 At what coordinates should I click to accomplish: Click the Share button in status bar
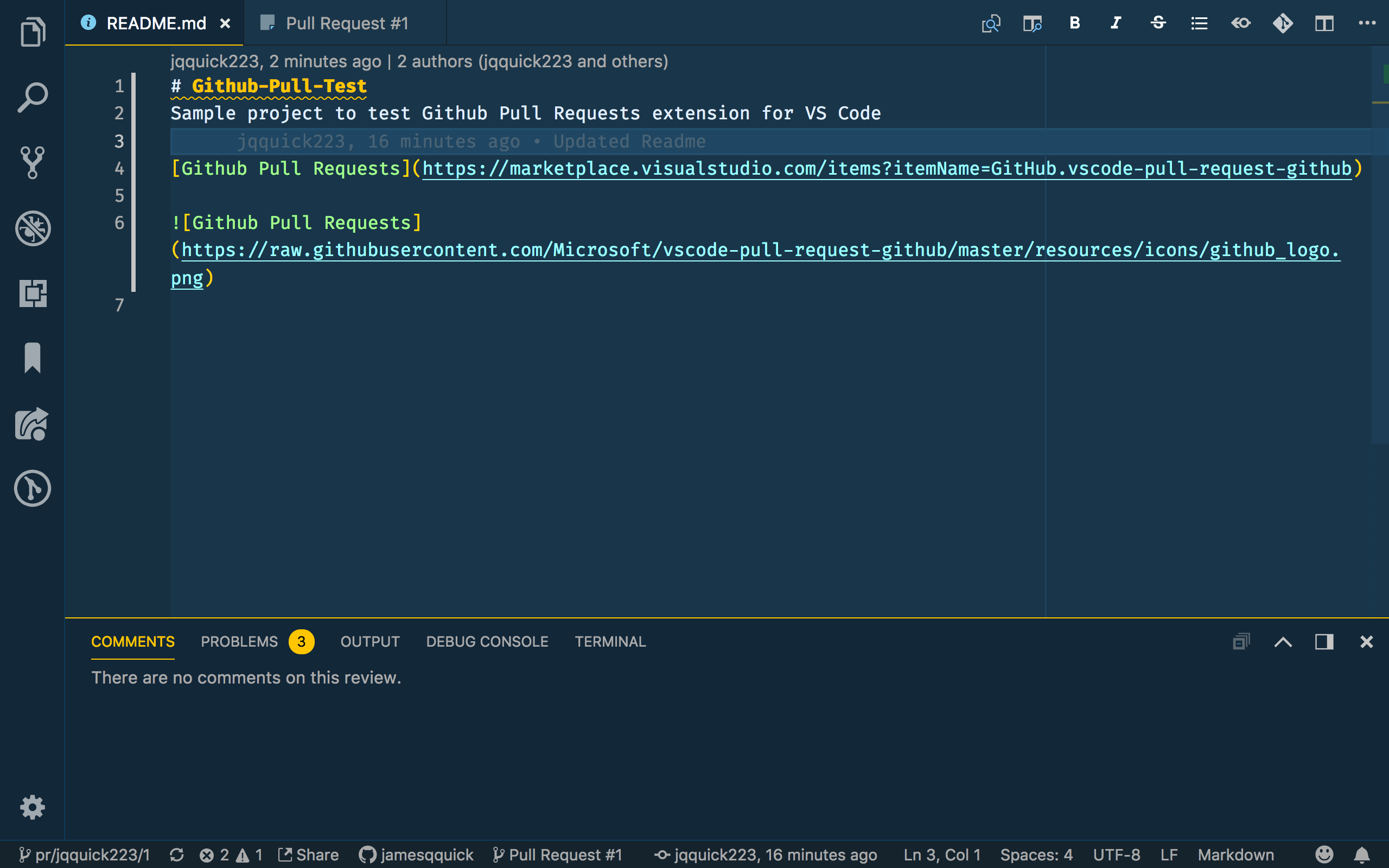pyautogui.click(x=308, y=855)
